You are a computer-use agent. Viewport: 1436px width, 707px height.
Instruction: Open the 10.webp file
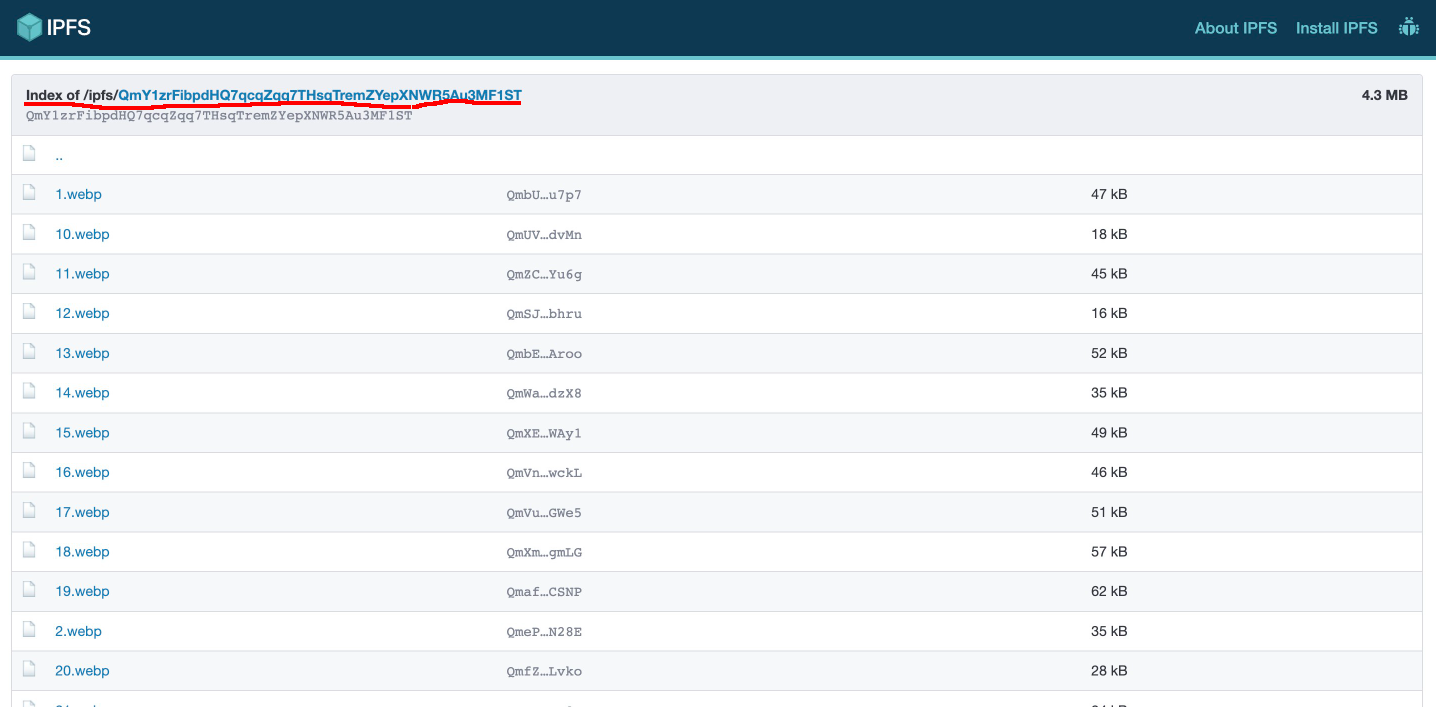pos(82,234)
